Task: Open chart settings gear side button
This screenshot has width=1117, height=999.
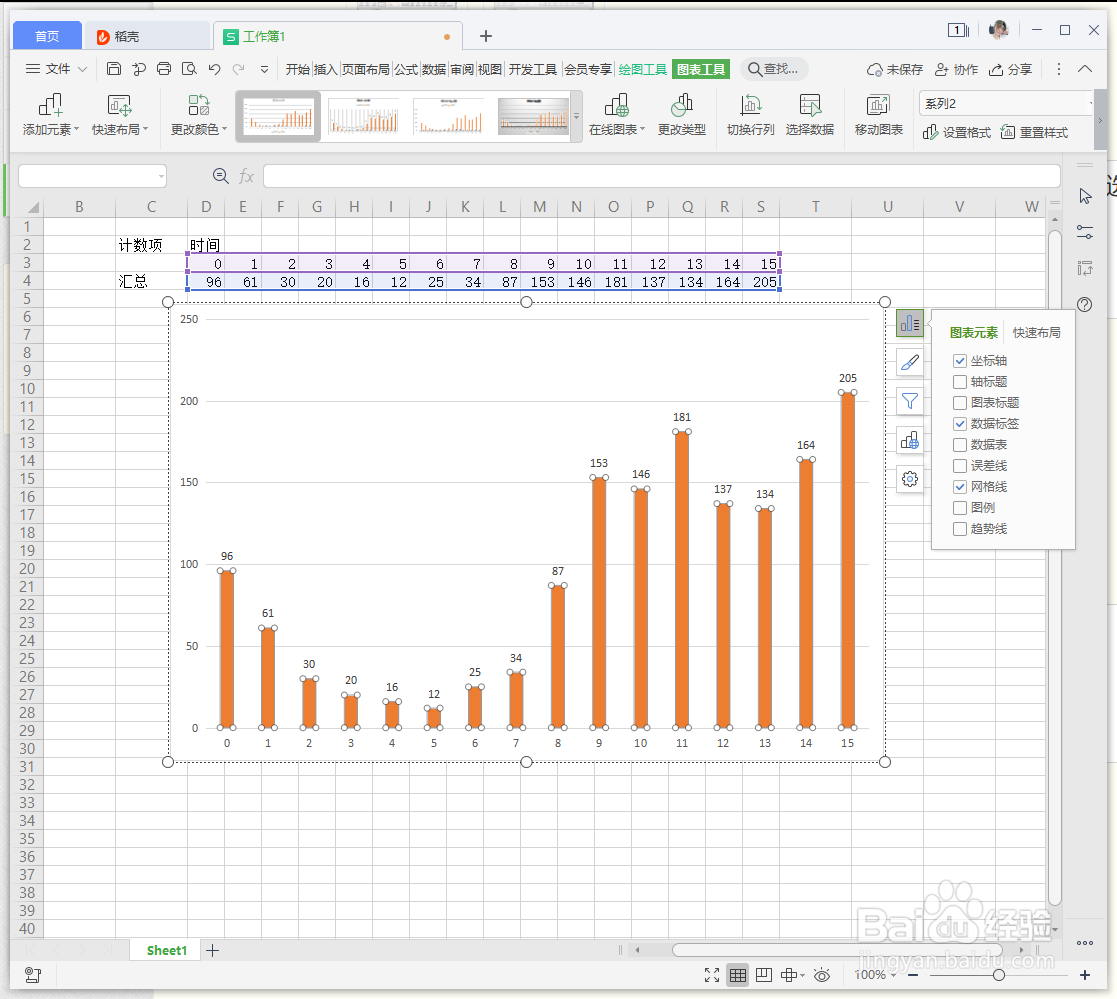Action: click(910, 479)
